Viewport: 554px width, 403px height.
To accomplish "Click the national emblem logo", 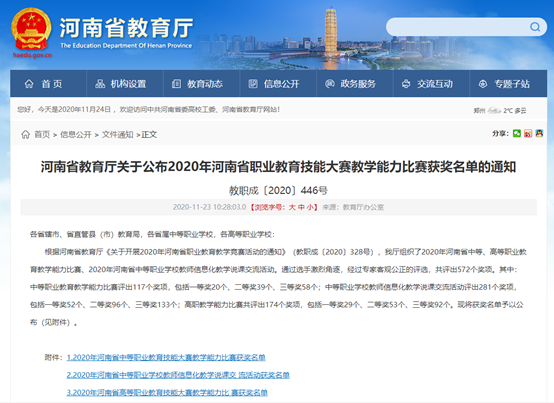I will (x=31, y=30).
